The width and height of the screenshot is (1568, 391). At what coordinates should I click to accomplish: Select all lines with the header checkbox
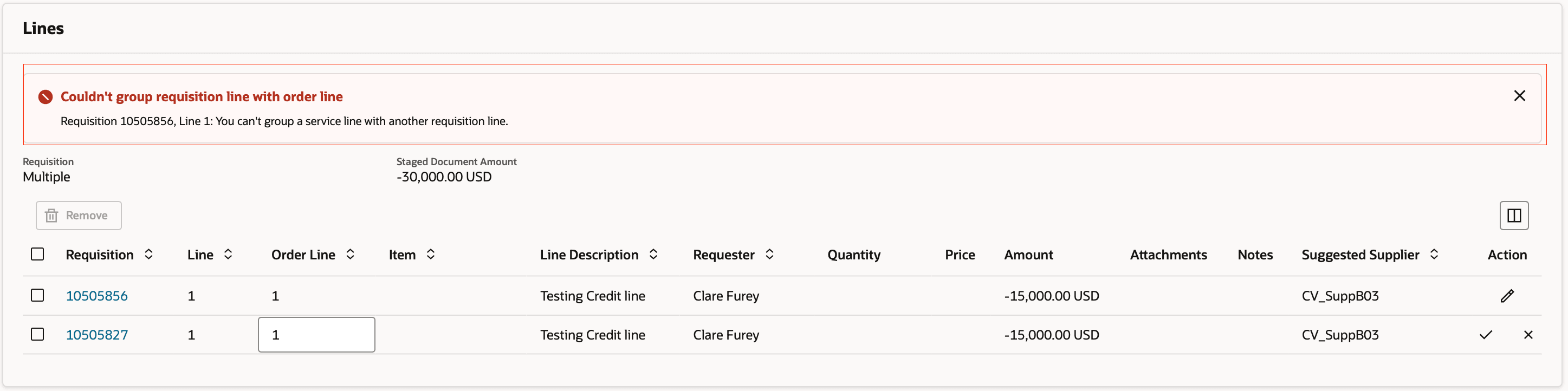tap(37, 254)
